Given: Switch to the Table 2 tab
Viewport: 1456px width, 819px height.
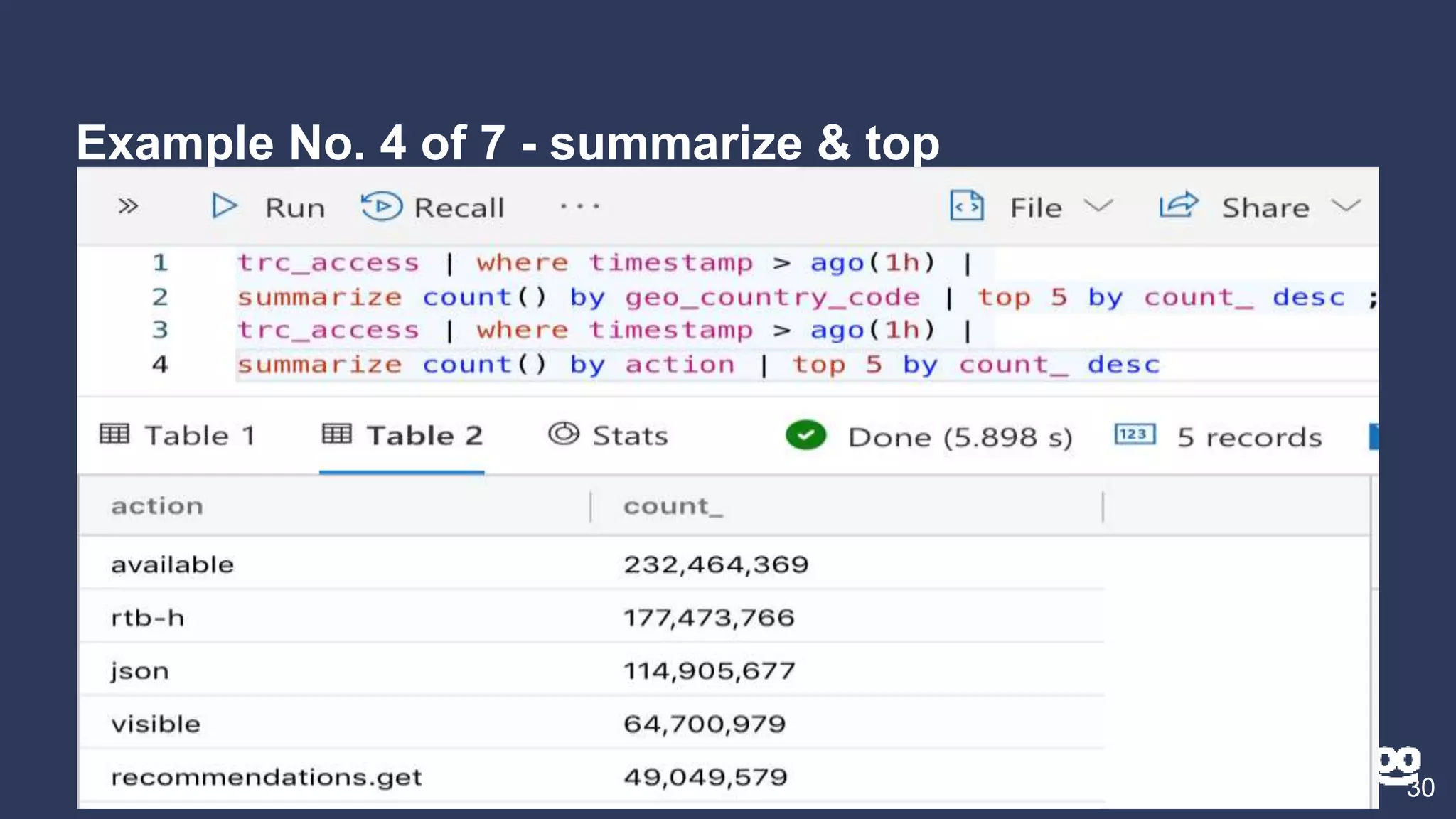Looking at the screenshot, I should (402, 435).
